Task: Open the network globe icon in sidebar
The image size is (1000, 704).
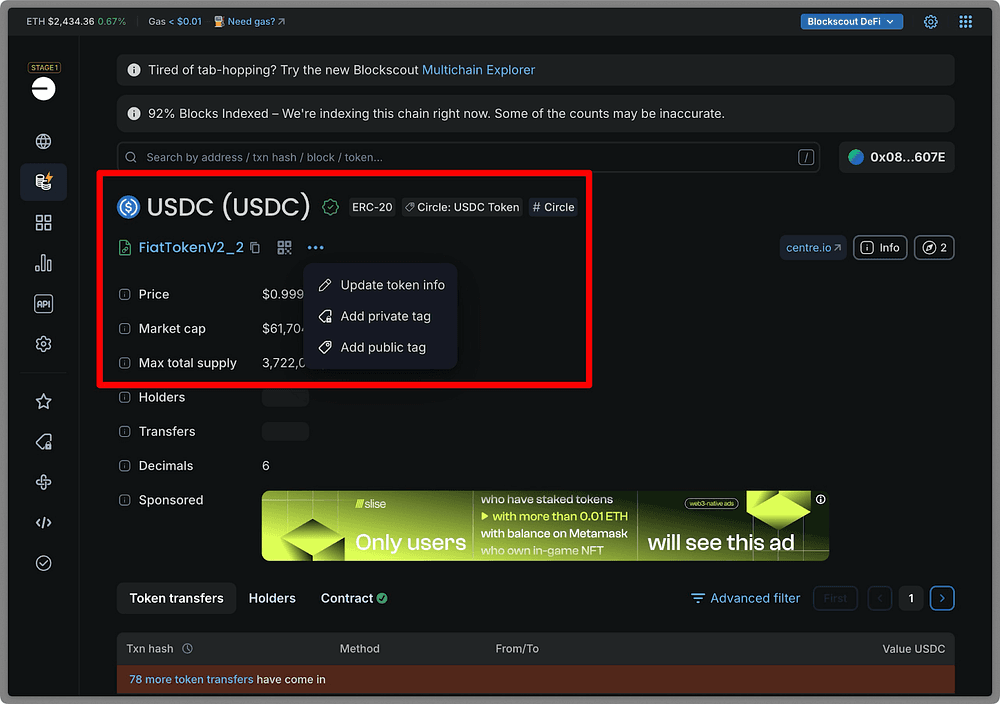Action: tap(43, 142)
